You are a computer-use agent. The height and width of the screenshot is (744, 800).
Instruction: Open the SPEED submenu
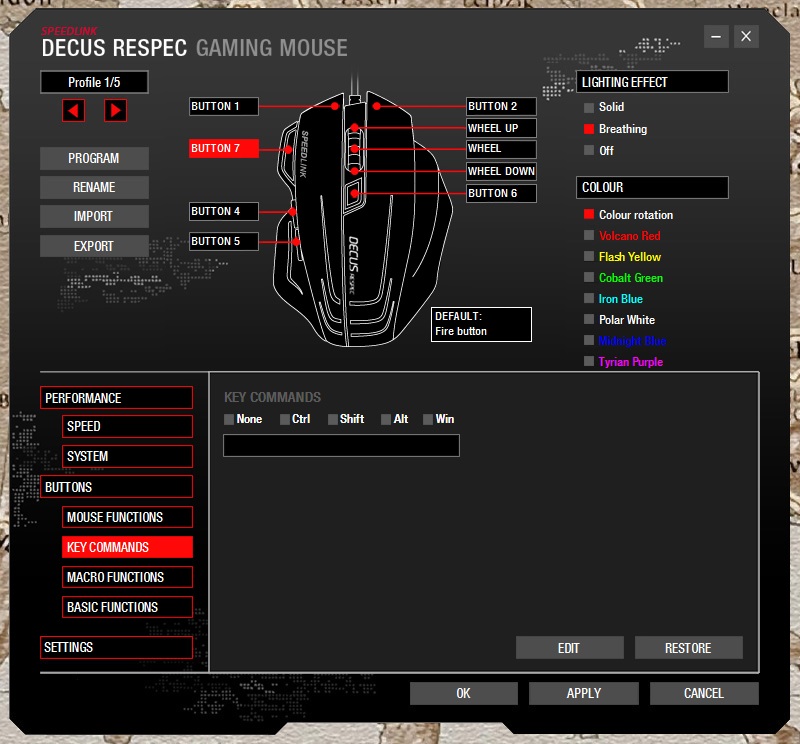[128, 427]
